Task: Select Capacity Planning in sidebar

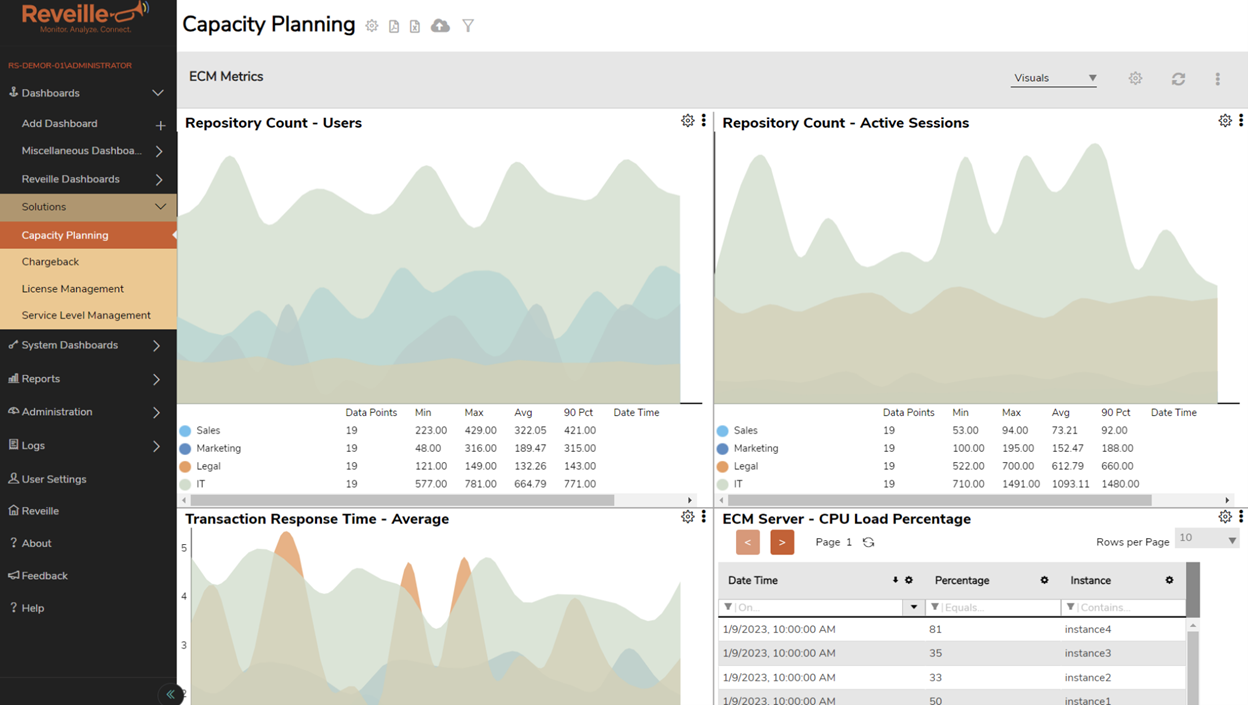Action: pos(88,235)
